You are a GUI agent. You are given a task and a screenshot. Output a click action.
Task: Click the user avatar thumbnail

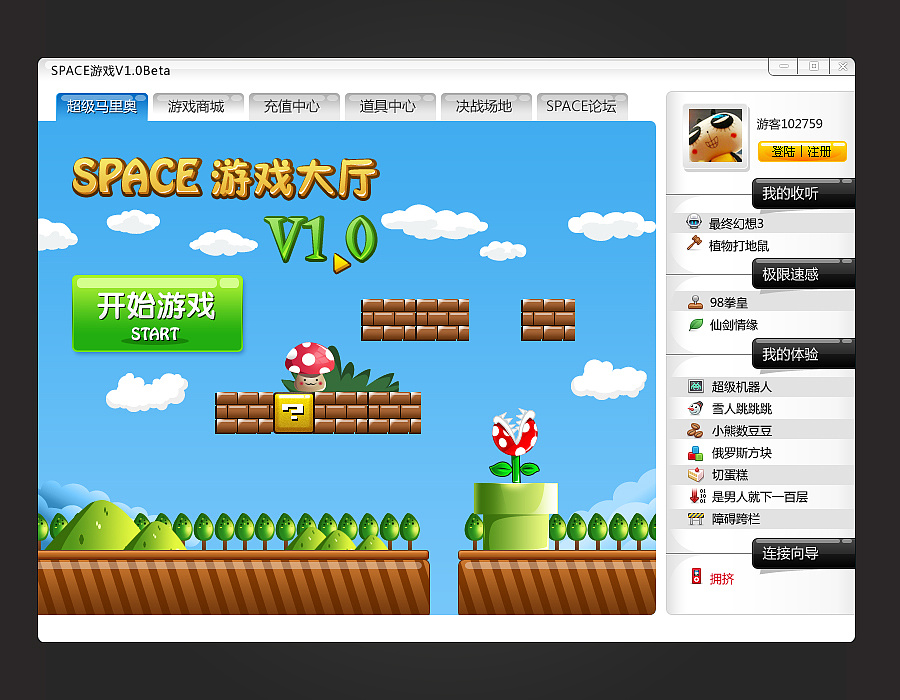tap(716, 136)
